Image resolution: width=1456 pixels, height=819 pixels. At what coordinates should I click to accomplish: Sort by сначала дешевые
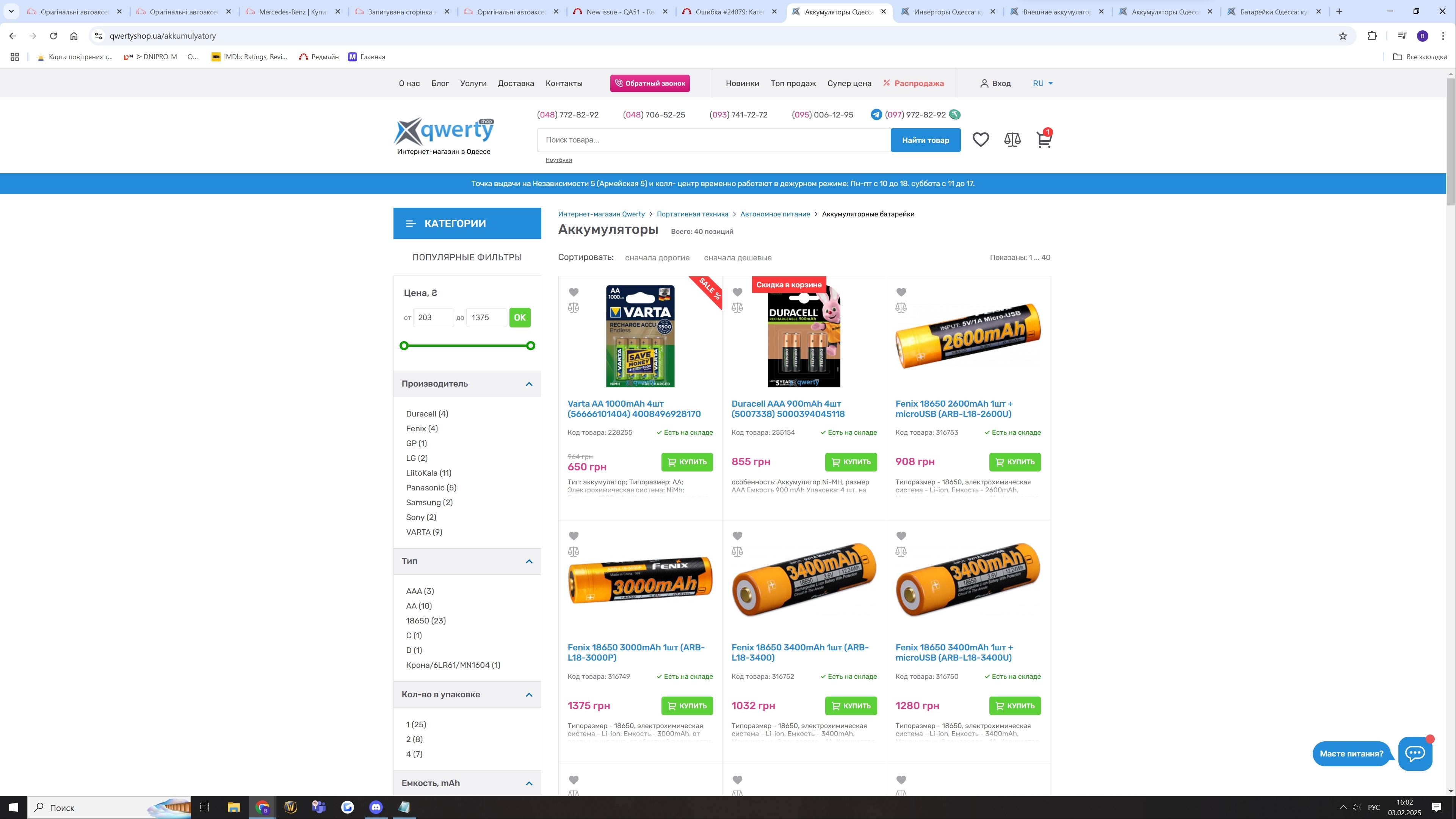click(x=737, y=258)
